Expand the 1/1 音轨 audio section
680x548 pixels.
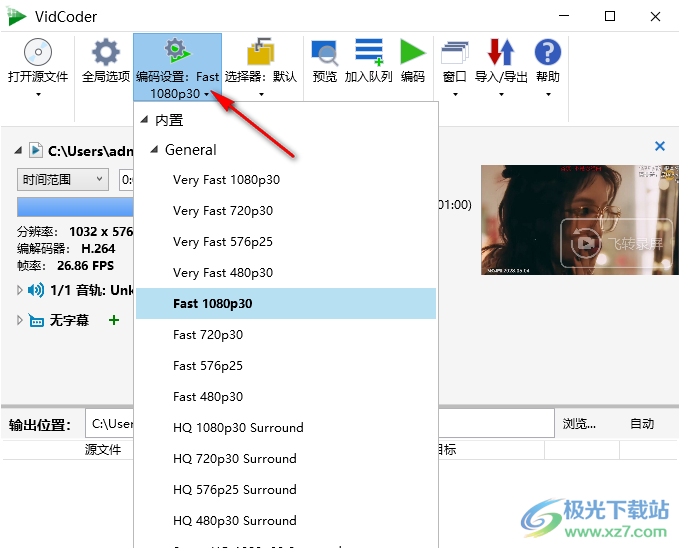(20, 290)
